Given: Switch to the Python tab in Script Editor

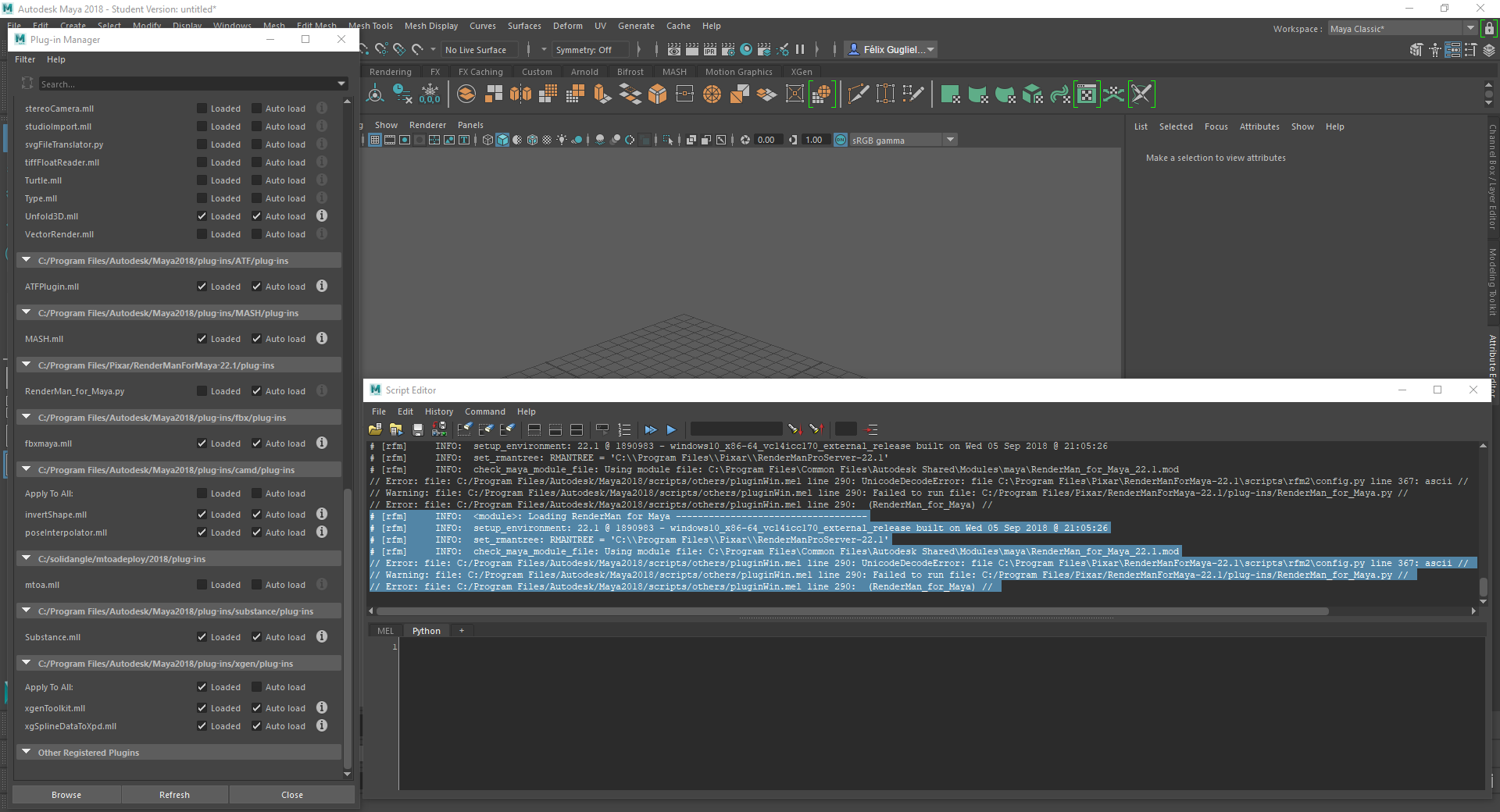Looking at the screenshot, I should [427, 631].
